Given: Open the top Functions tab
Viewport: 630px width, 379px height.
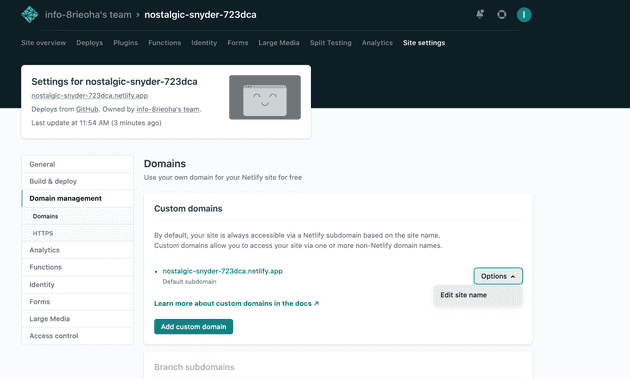Looking at the screenshot, I should 164,43.
